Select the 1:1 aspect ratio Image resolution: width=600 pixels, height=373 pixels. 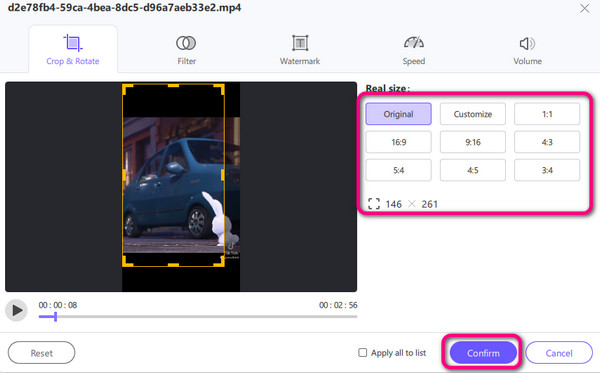pos(547,114)
